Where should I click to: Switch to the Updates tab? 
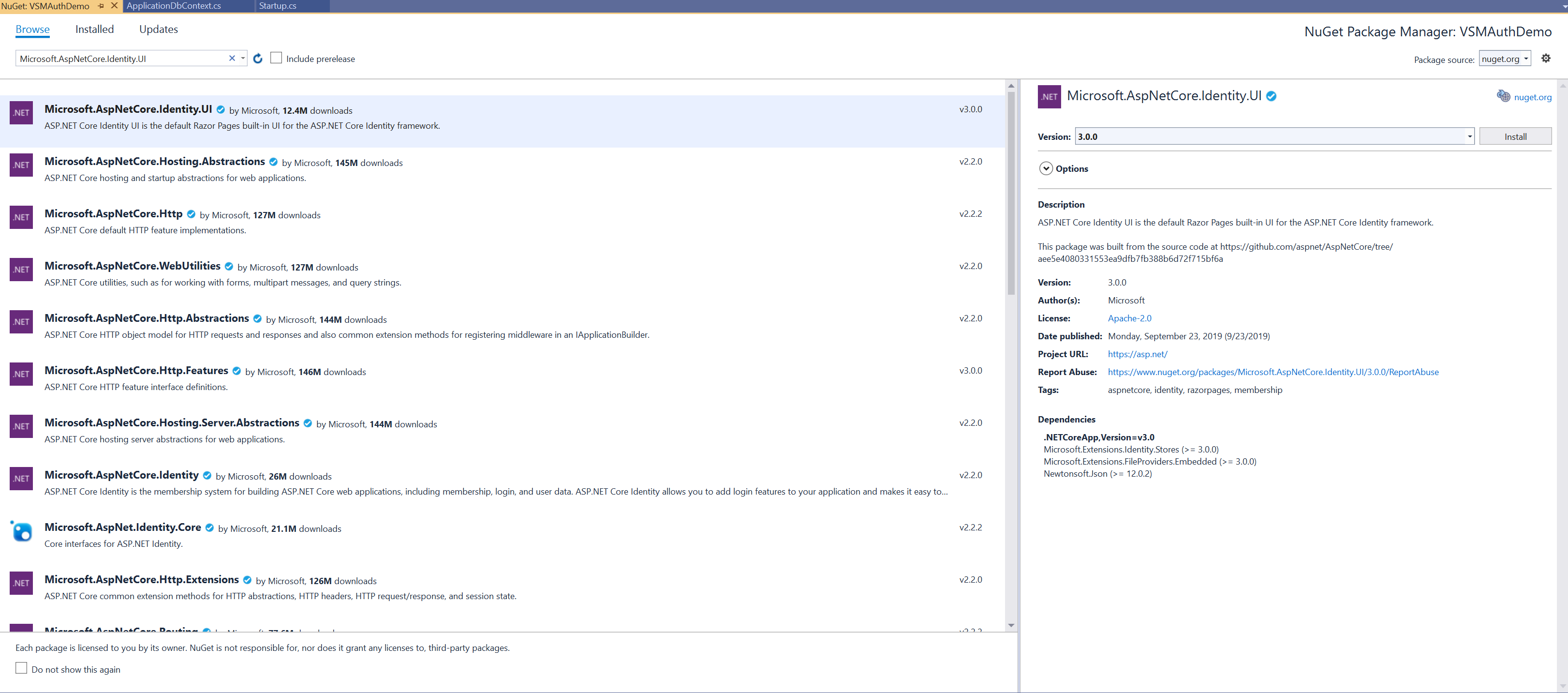158,29
